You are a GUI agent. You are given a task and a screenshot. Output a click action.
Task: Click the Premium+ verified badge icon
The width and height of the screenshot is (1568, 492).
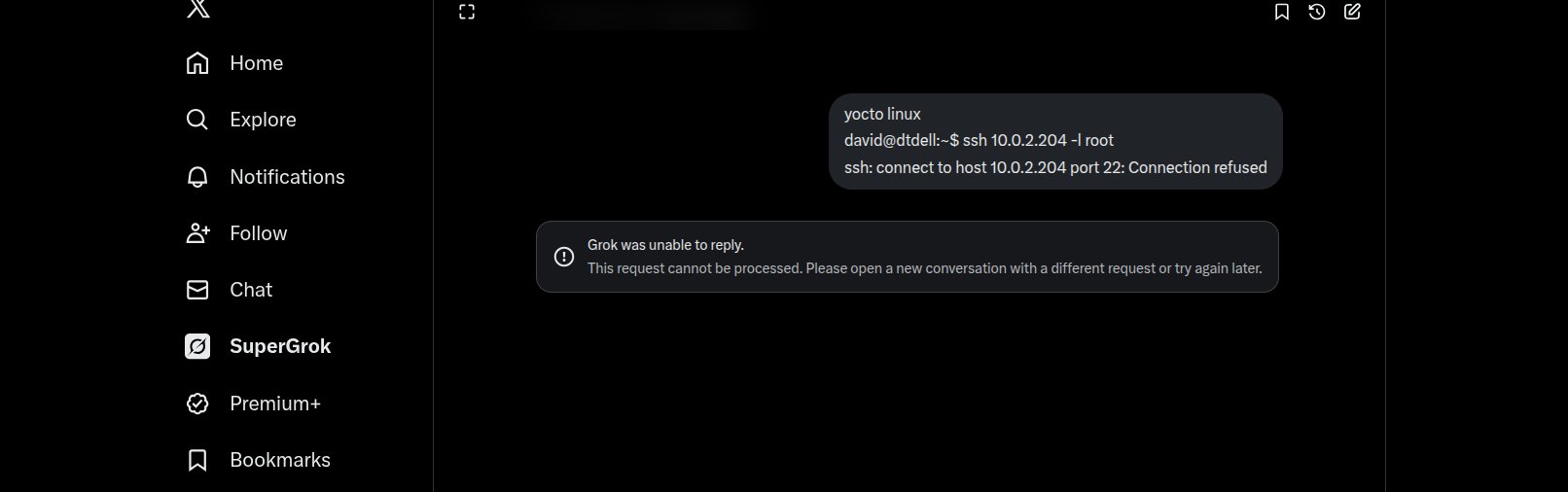197,404
